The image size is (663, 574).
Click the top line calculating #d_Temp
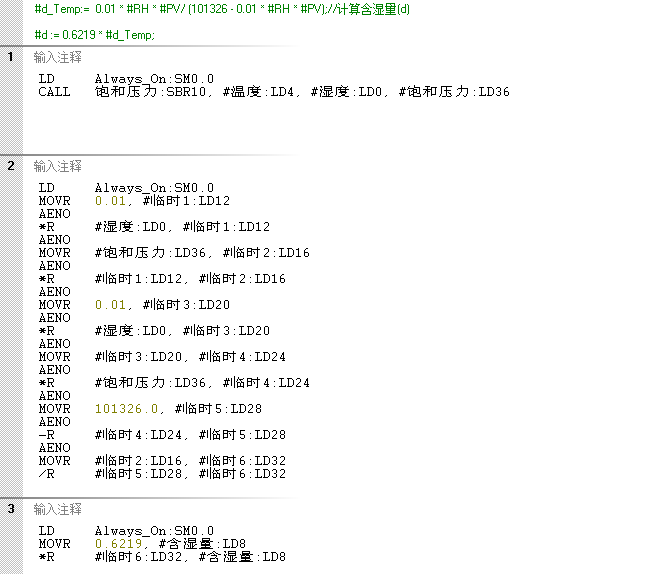pos(222,10)
